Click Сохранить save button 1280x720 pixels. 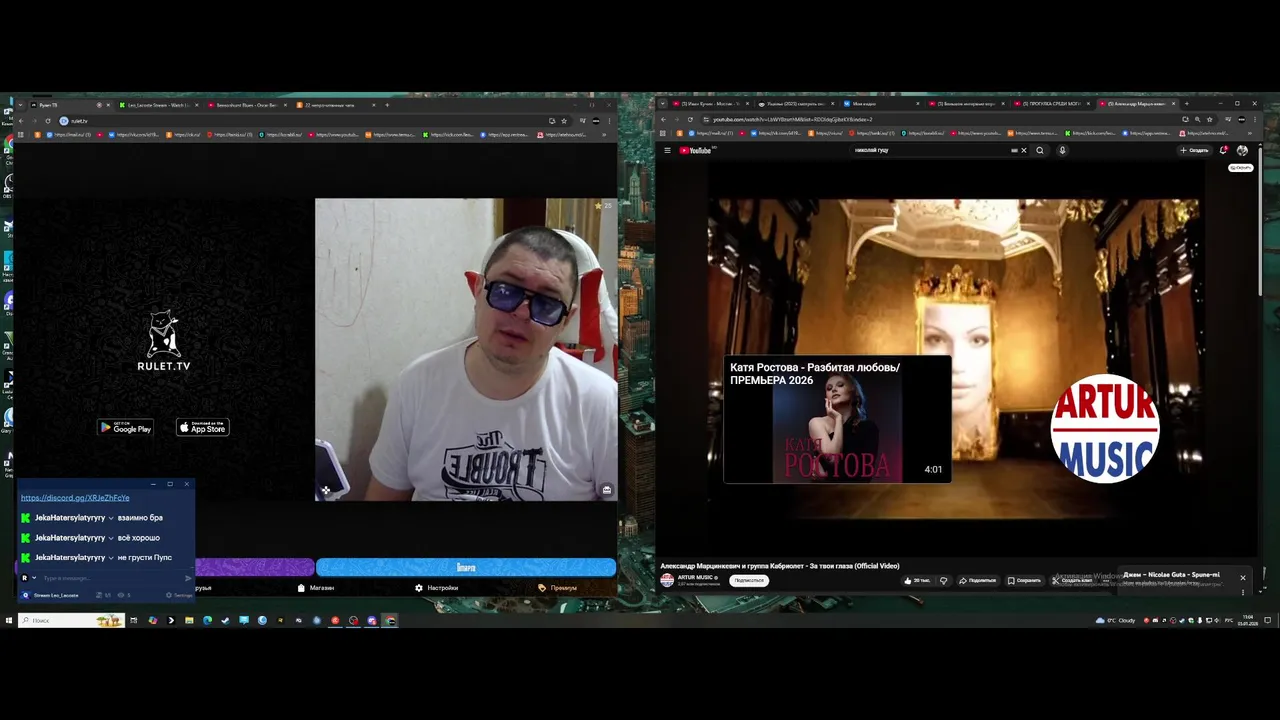coord(1024,580)
